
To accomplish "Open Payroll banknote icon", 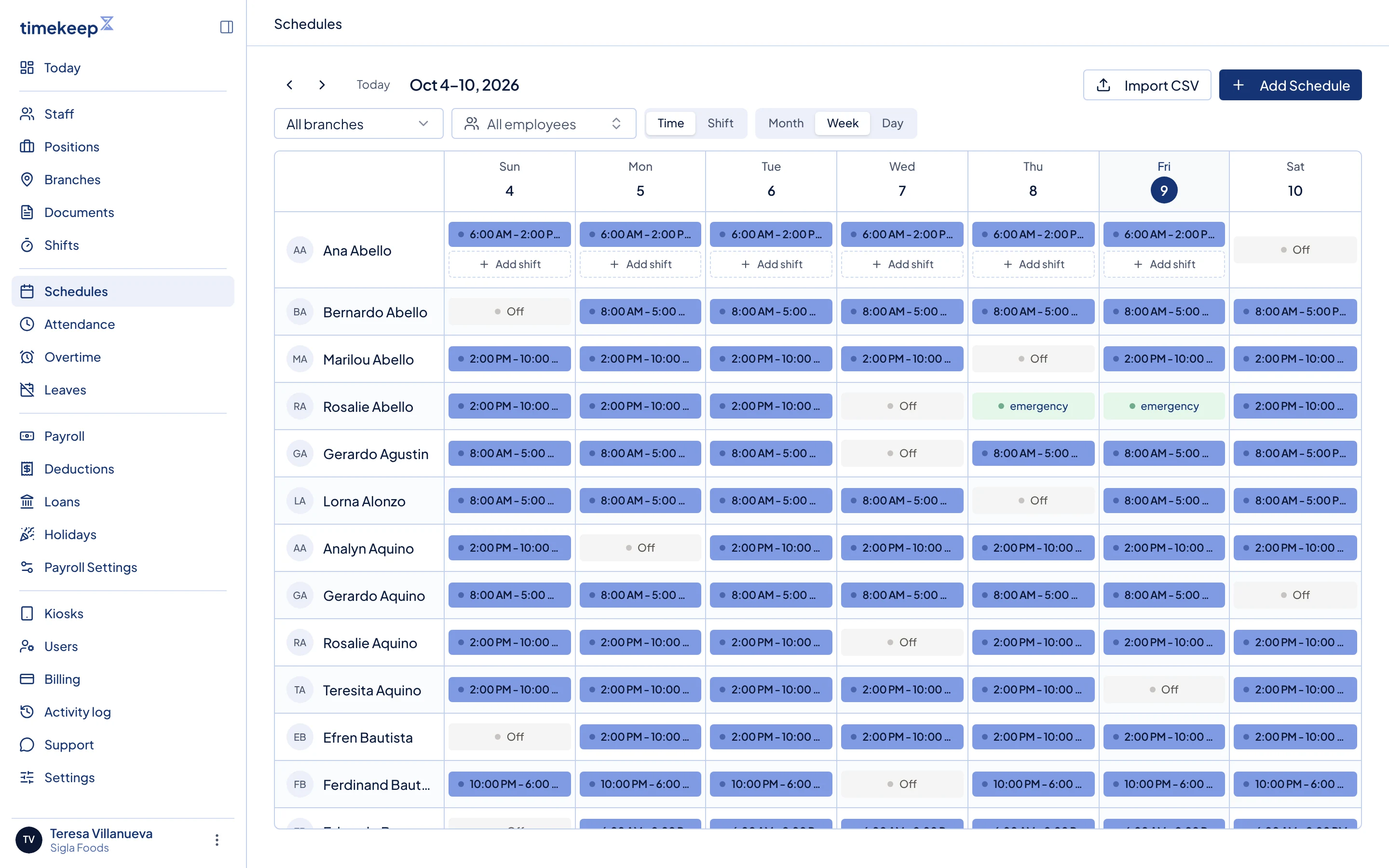I will coord(27,436).
